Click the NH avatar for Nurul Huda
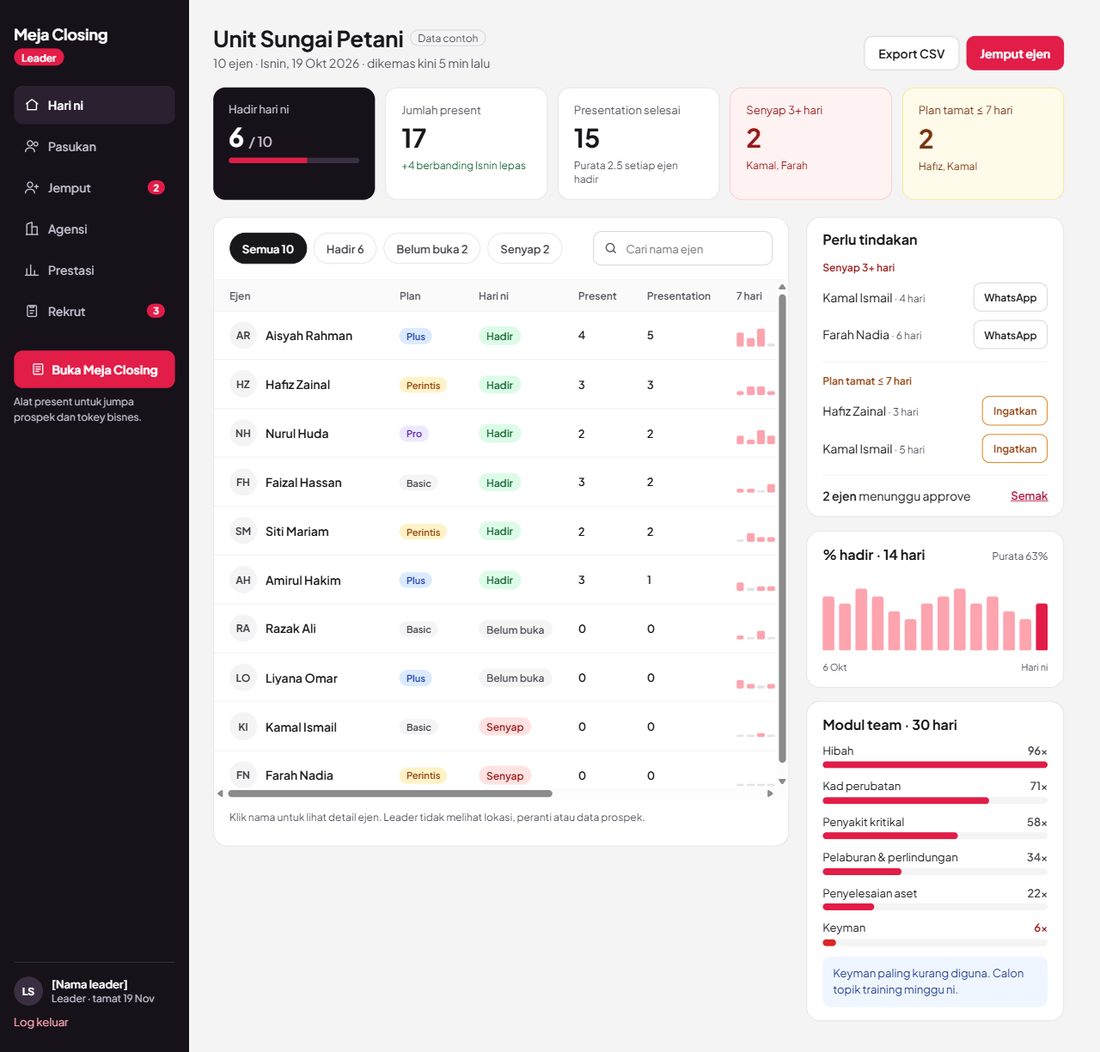1100x1052 pixels. pos(243,433)
